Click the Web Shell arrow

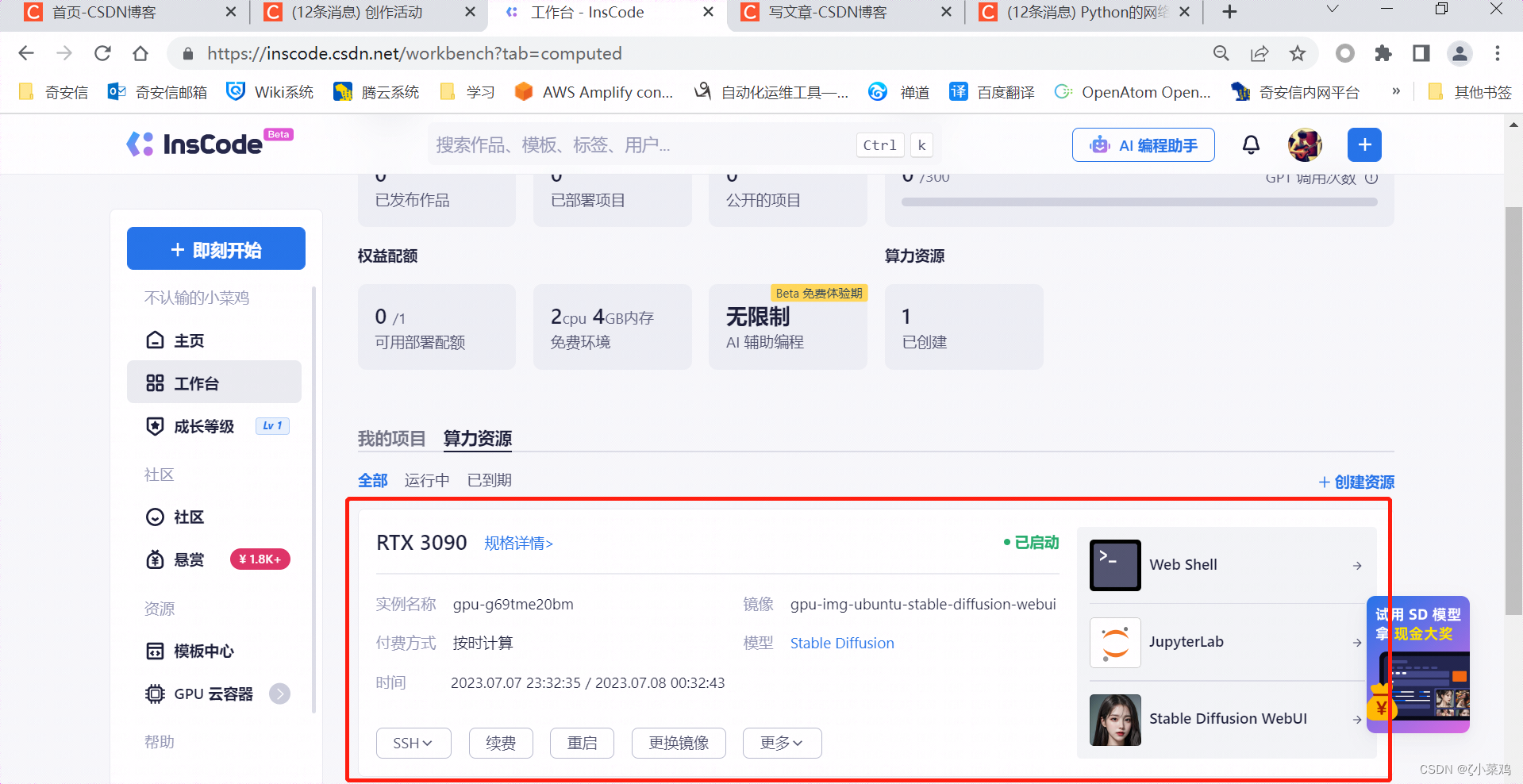click(x=1357, y=566)
